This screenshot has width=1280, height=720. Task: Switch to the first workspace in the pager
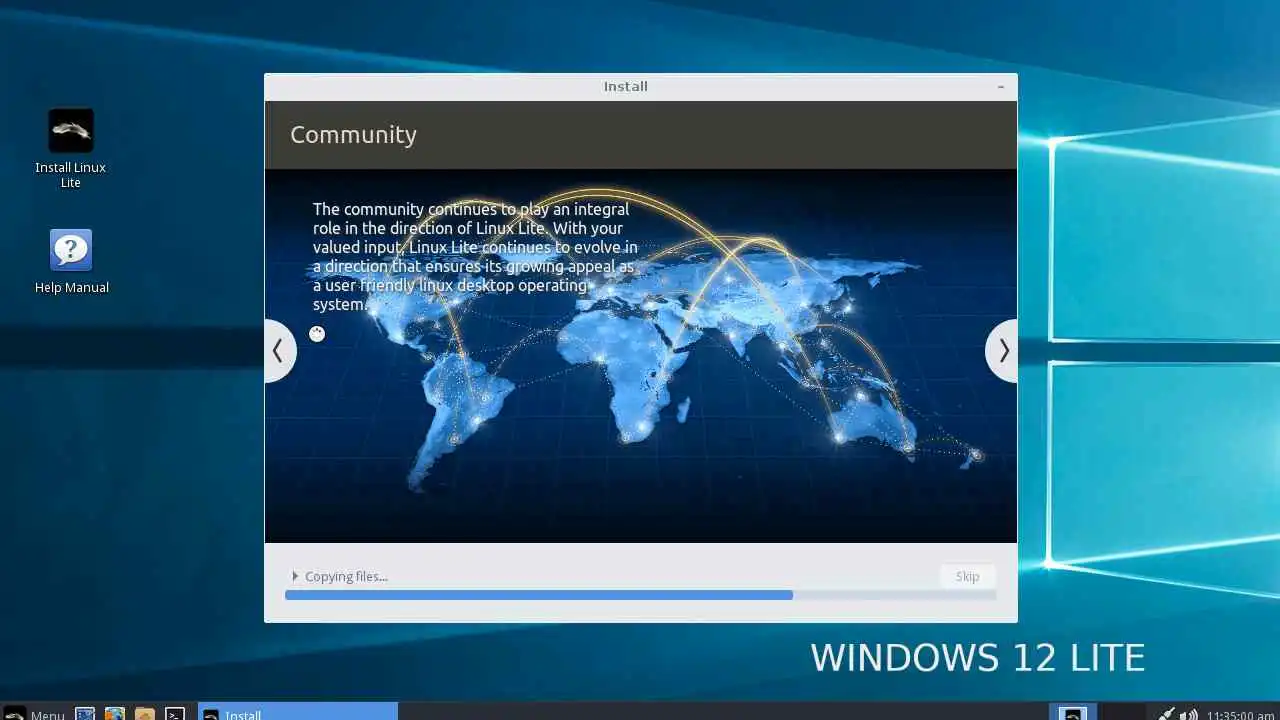(x=1073, y=712)
